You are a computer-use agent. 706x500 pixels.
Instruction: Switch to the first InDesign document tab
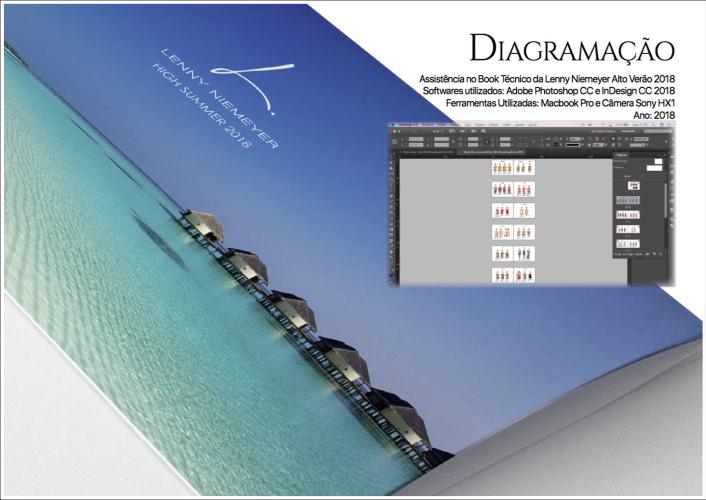pos(428,152)
